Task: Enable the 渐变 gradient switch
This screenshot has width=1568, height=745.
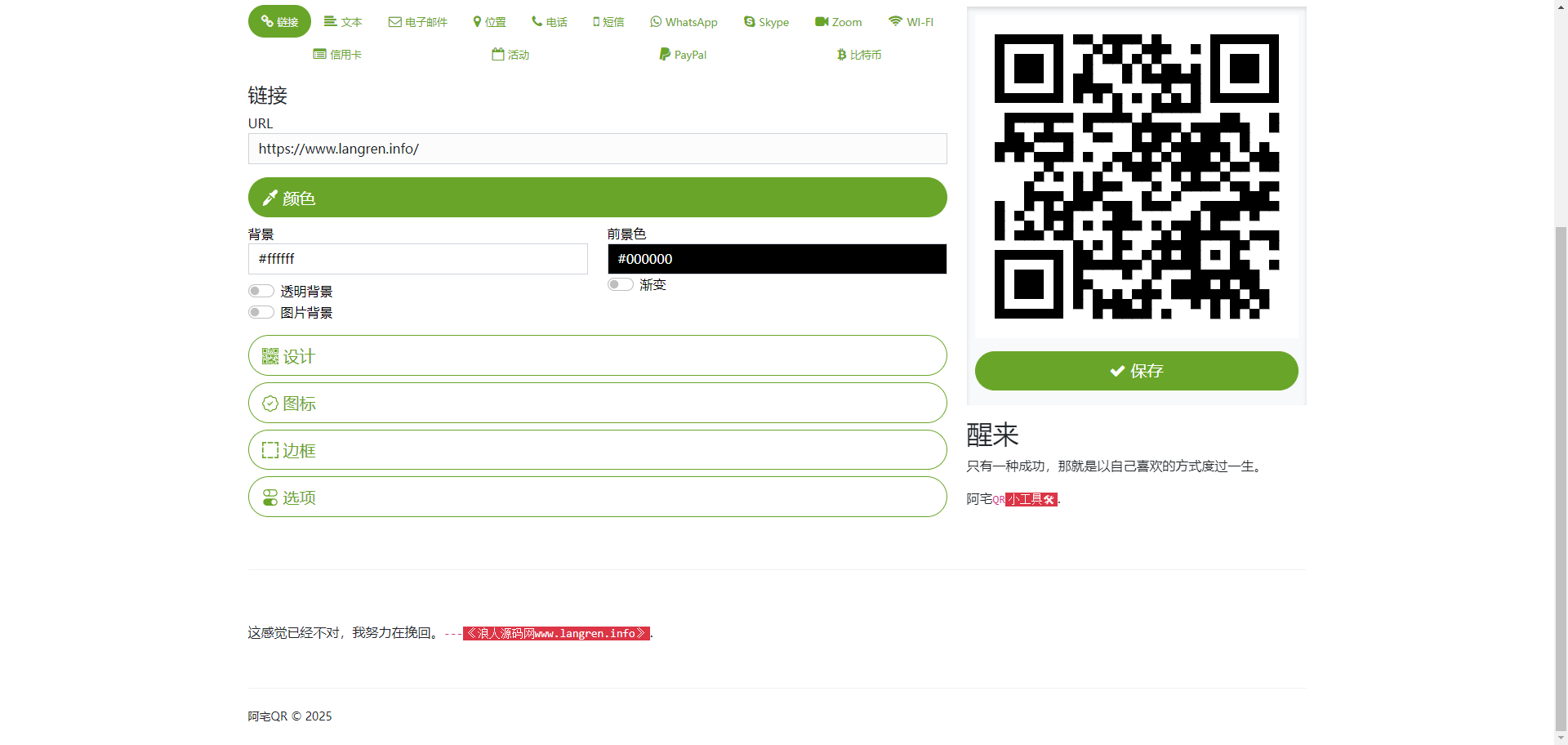Action: [621, 284]
